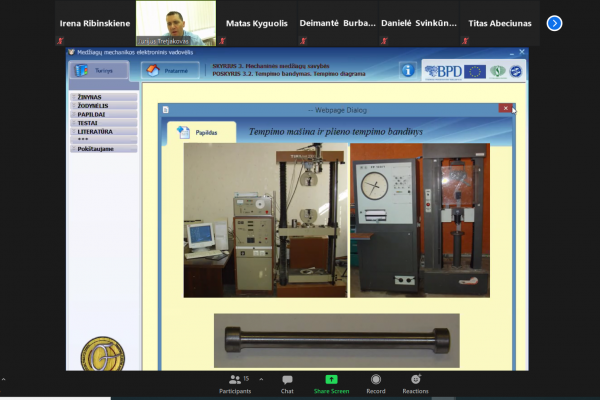The width and height of the screenshot is (600, 400).
Task: Click the steel tensile specimen photo
Action: click(x=337, y=341)
